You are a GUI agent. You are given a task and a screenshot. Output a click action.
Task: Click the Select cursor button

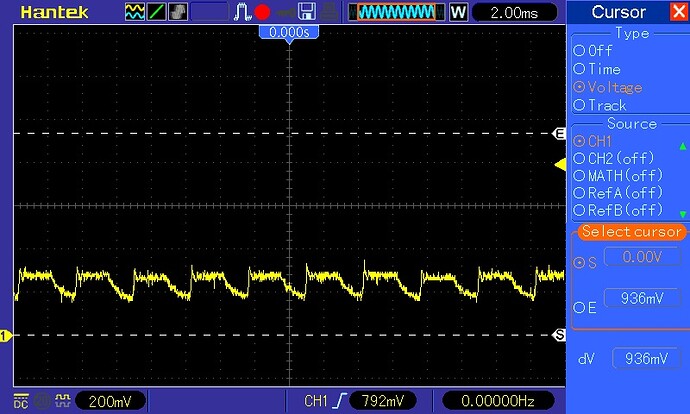pyautogui.click(x=631, y=231)
